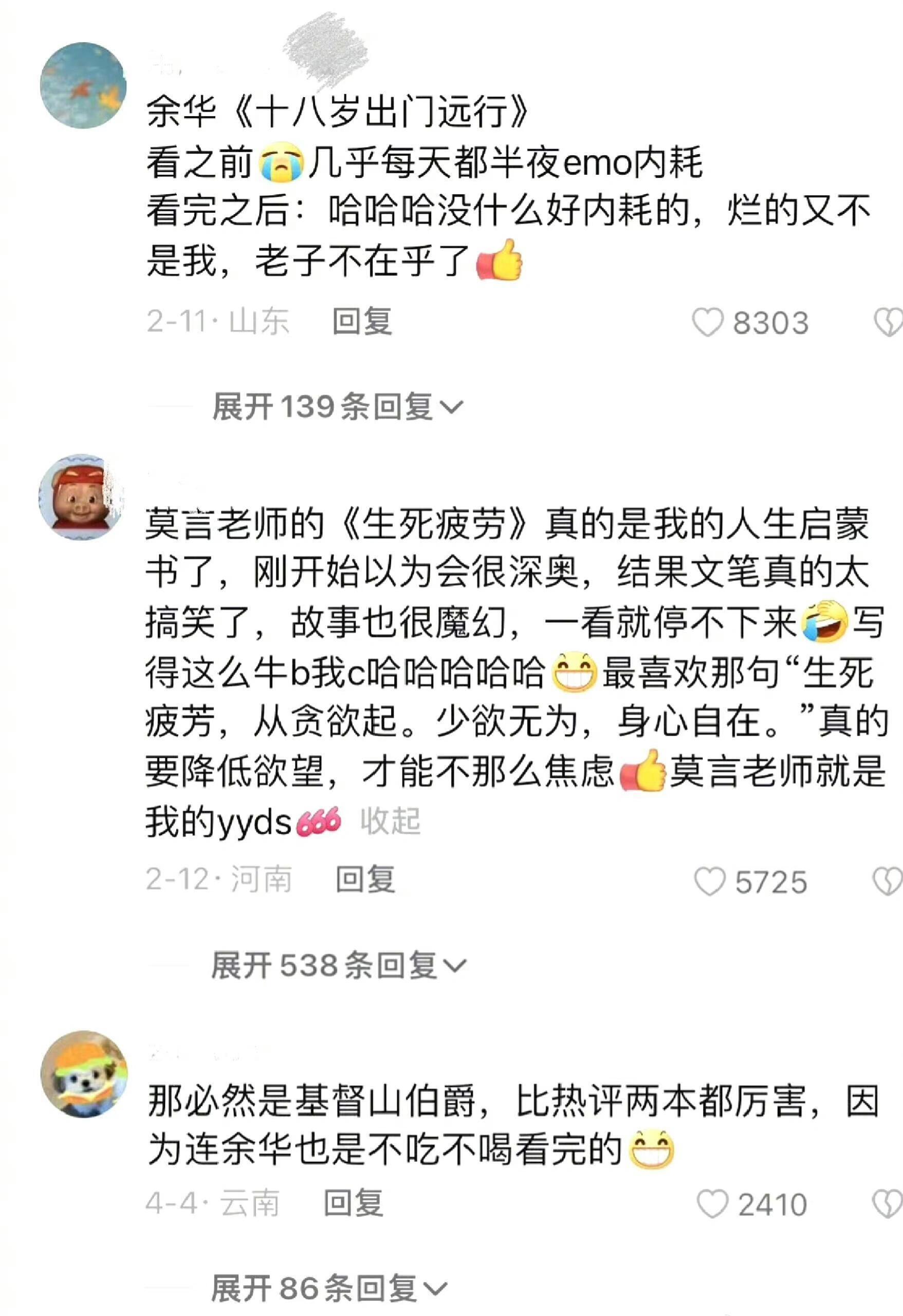Reply to the Yunnan comment
Viewport: 903px width, 1316px height.
pos(353,1203)
